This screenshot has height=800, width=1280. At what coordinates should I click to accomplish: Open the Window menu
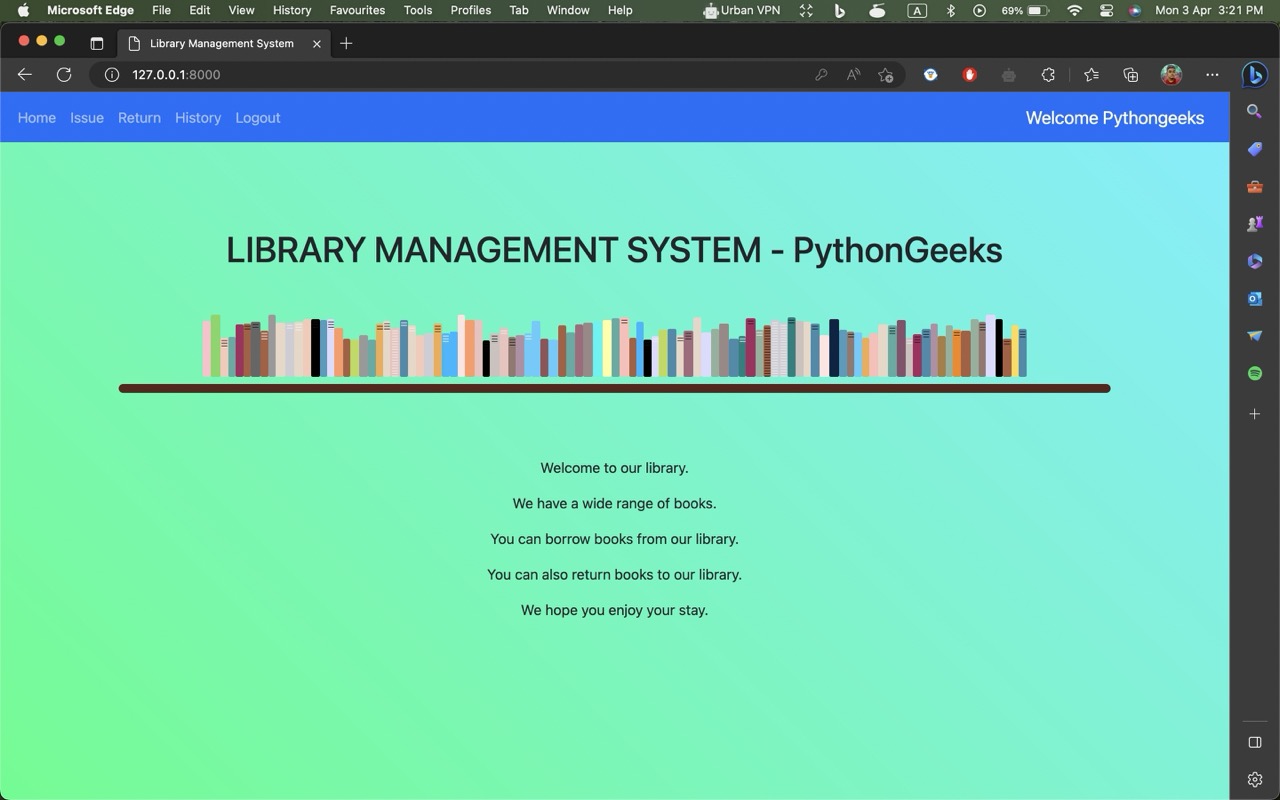tap(568, 10)
